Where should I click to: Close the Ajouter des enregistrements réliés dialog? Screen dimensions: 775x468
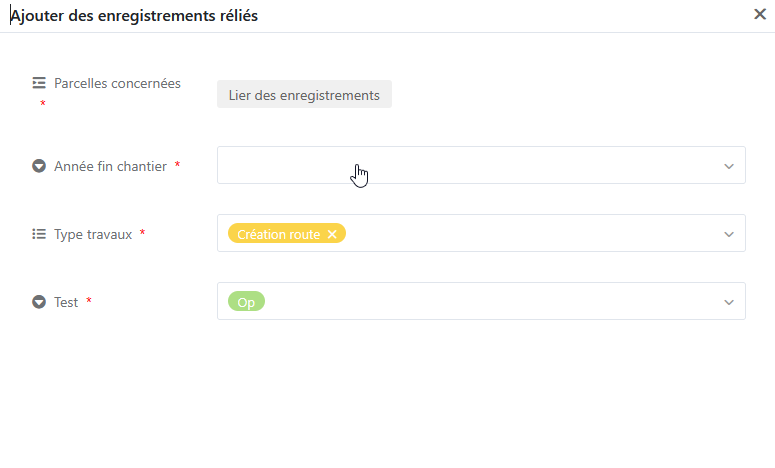759,14
